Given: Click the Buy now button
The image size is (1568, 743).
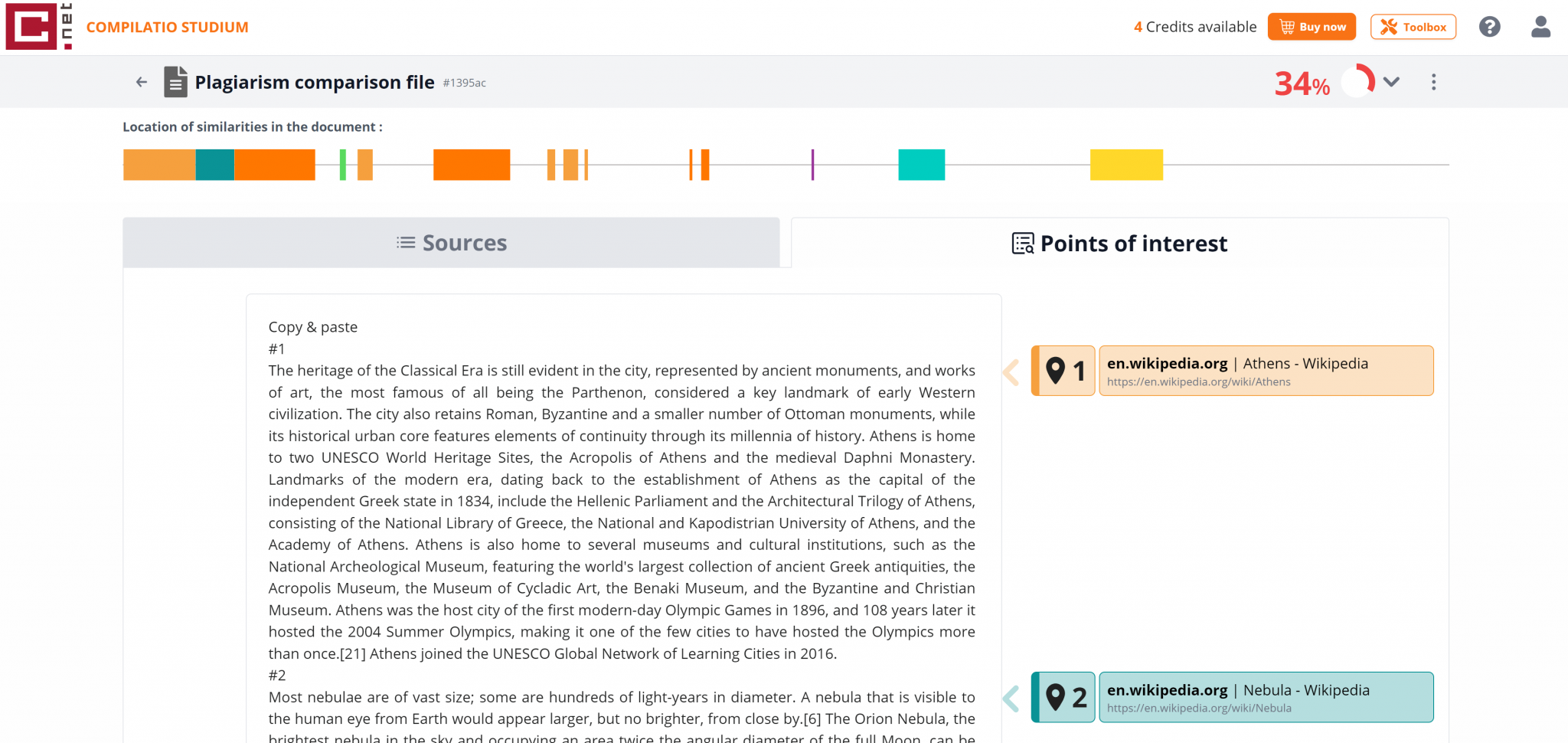Looking at the screenshot, I should click(1312, 27).
